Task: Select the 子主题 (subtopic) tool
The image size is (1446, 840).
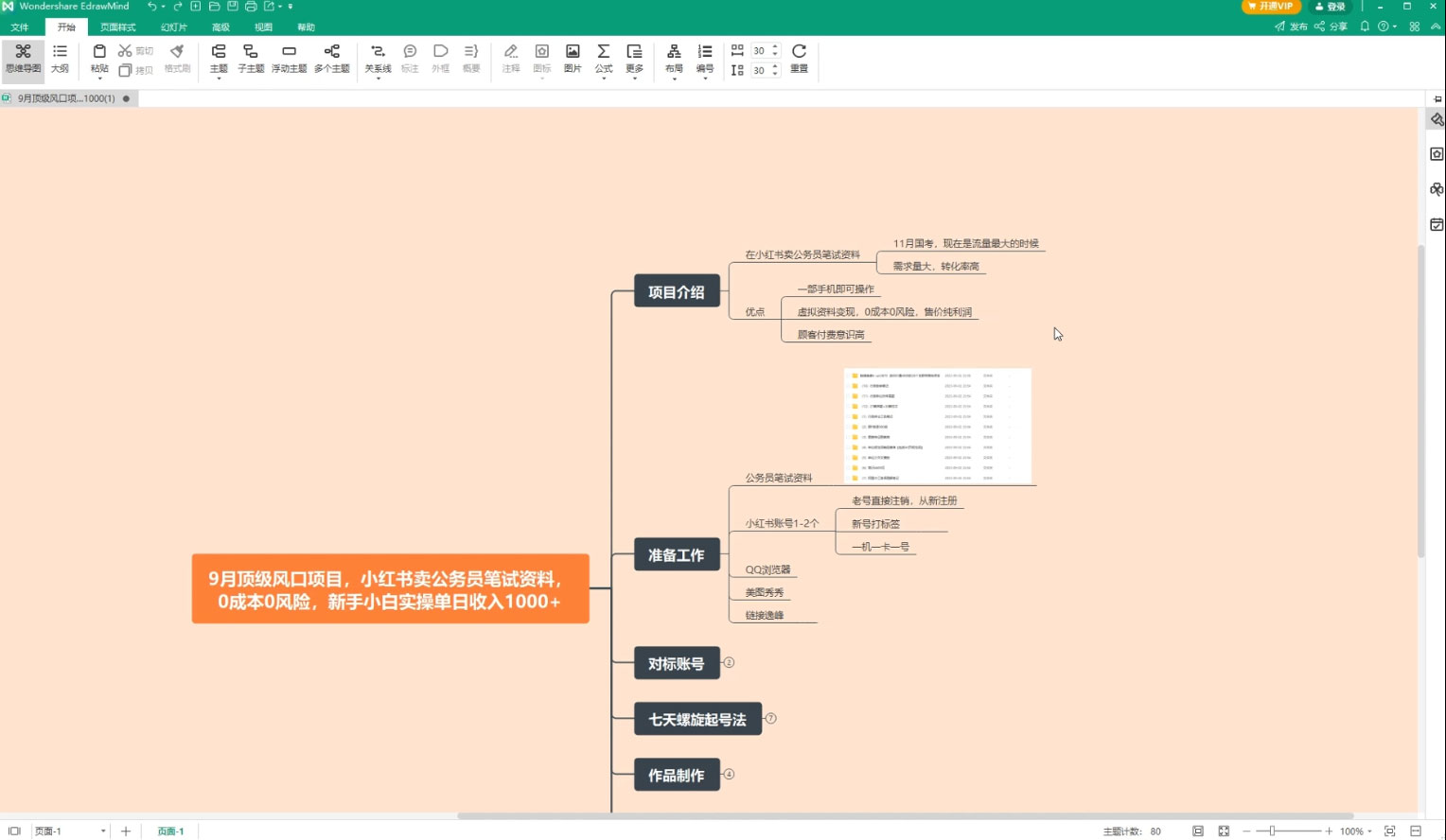Action: pos(250,59)
